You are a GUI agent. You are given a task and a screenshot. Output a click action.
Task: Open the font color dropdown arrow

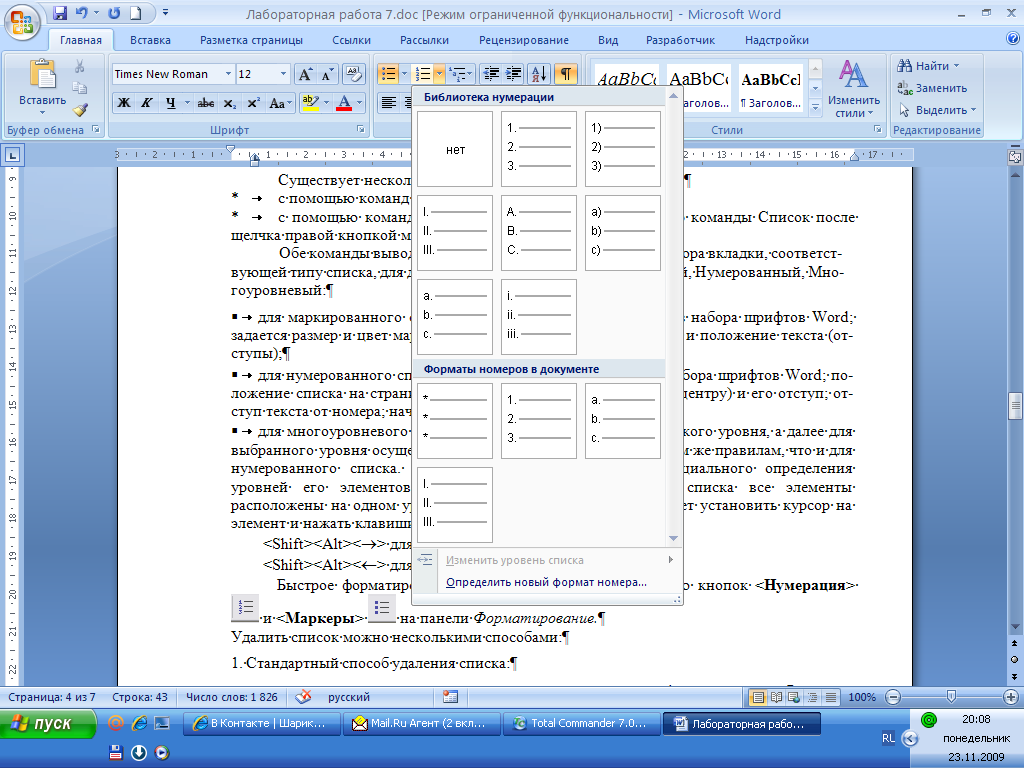(x=359, y=103)
